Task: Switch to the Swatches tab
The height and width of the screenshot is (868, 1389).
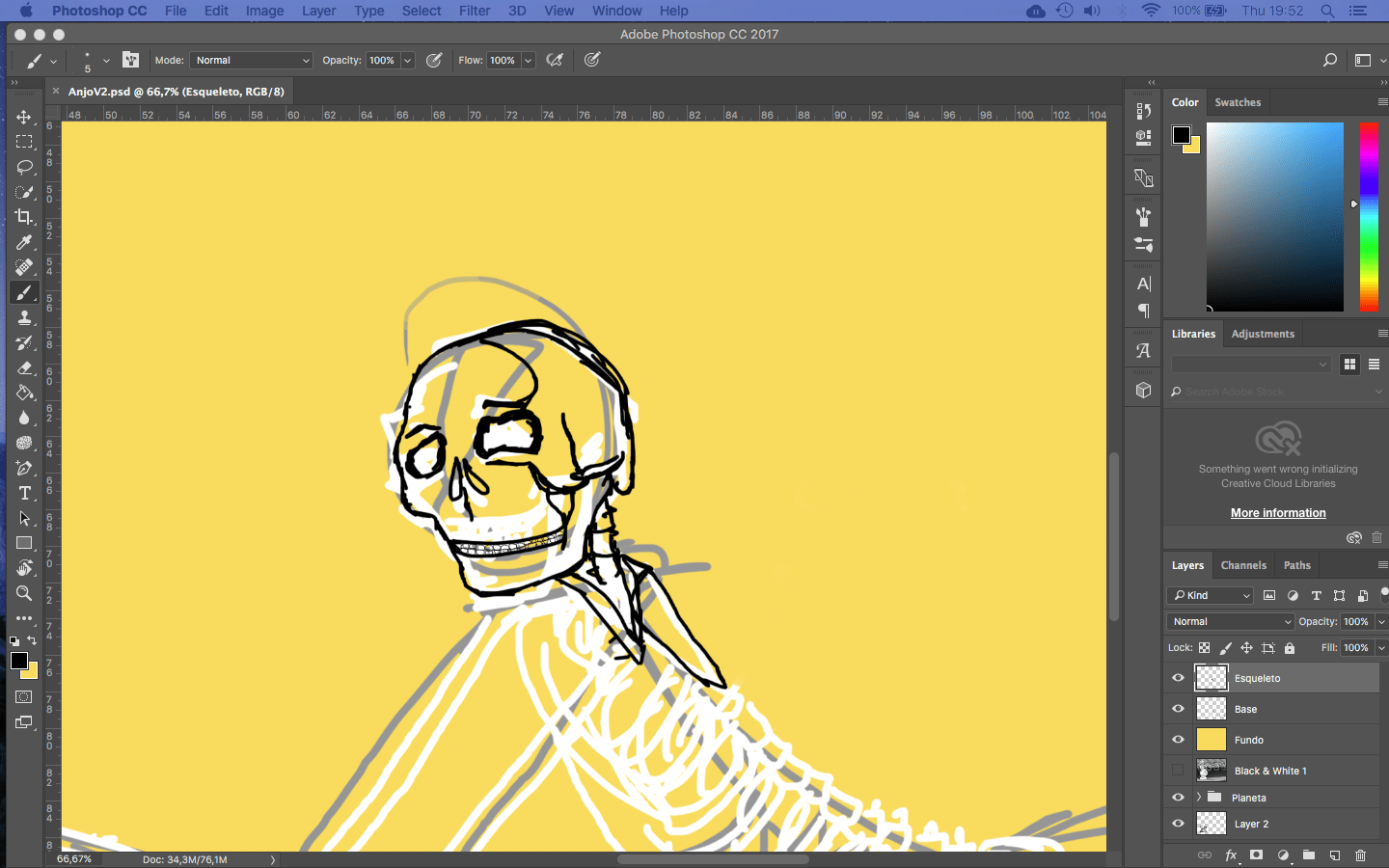Action: [x=1238, y=102]
